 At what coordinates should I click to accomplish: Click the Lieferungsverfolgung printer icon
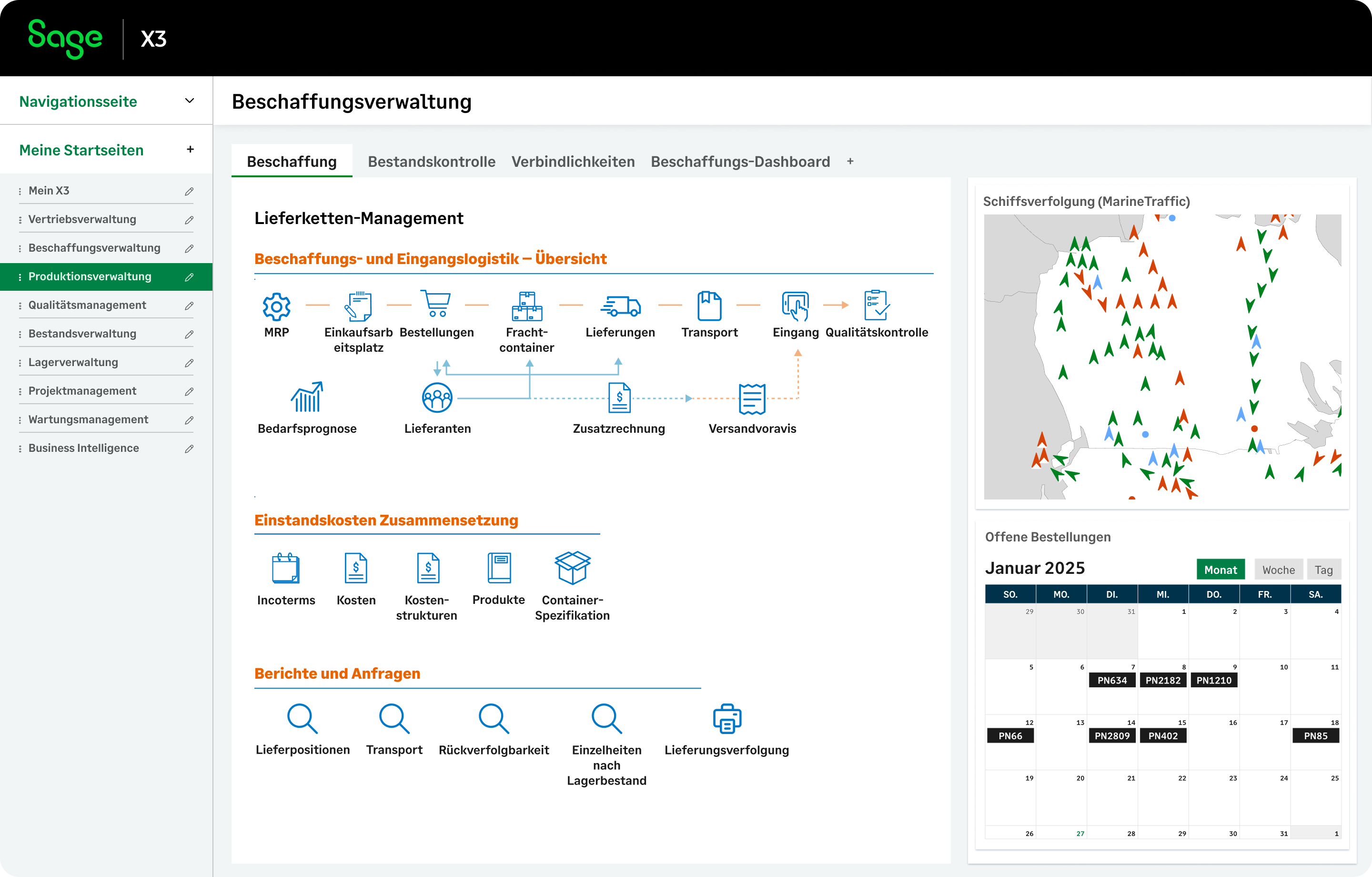point(726,718)
